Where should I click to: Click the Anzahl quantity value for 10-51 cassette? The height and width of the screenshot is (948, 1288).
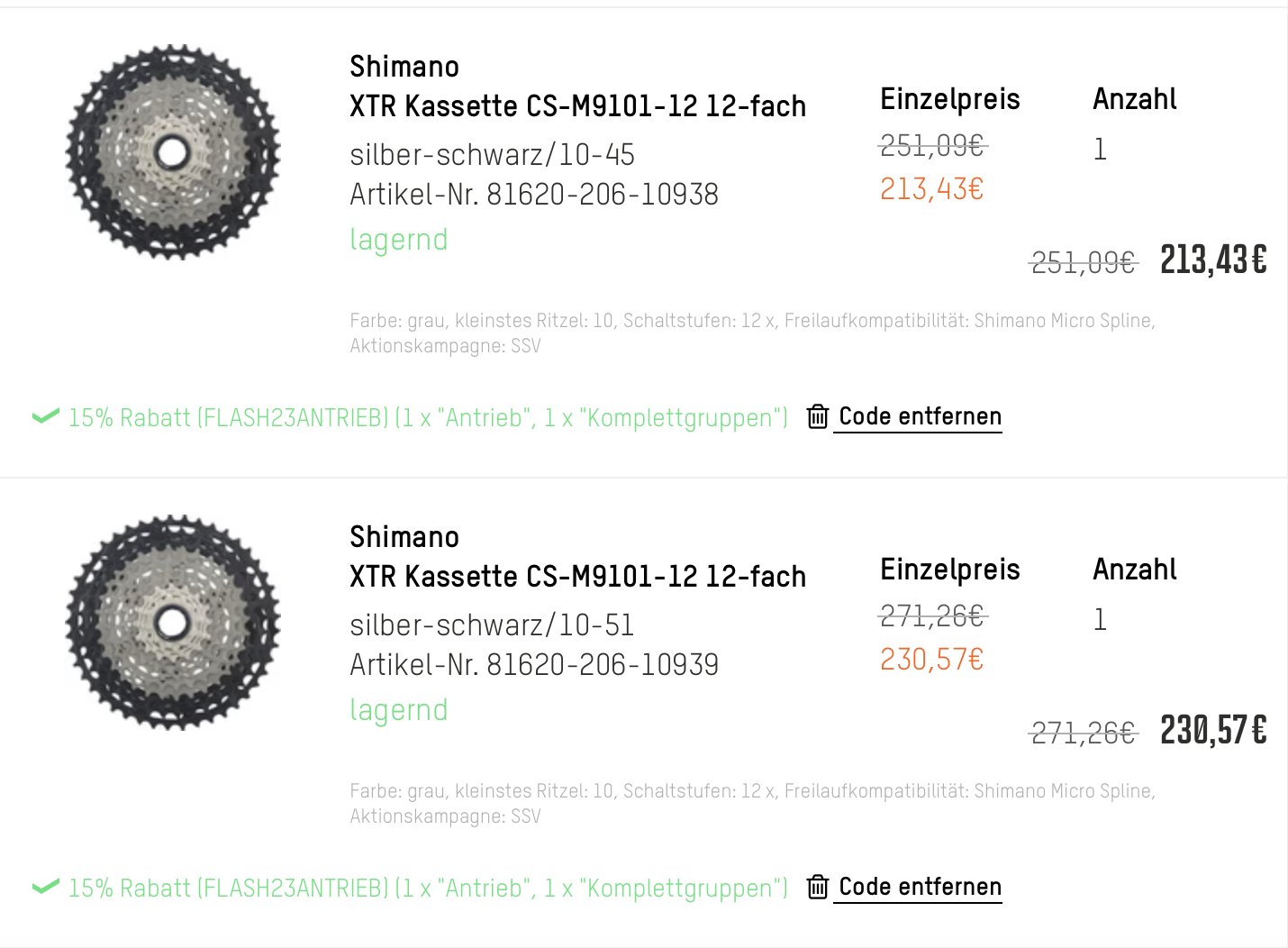coord(1100,620)
